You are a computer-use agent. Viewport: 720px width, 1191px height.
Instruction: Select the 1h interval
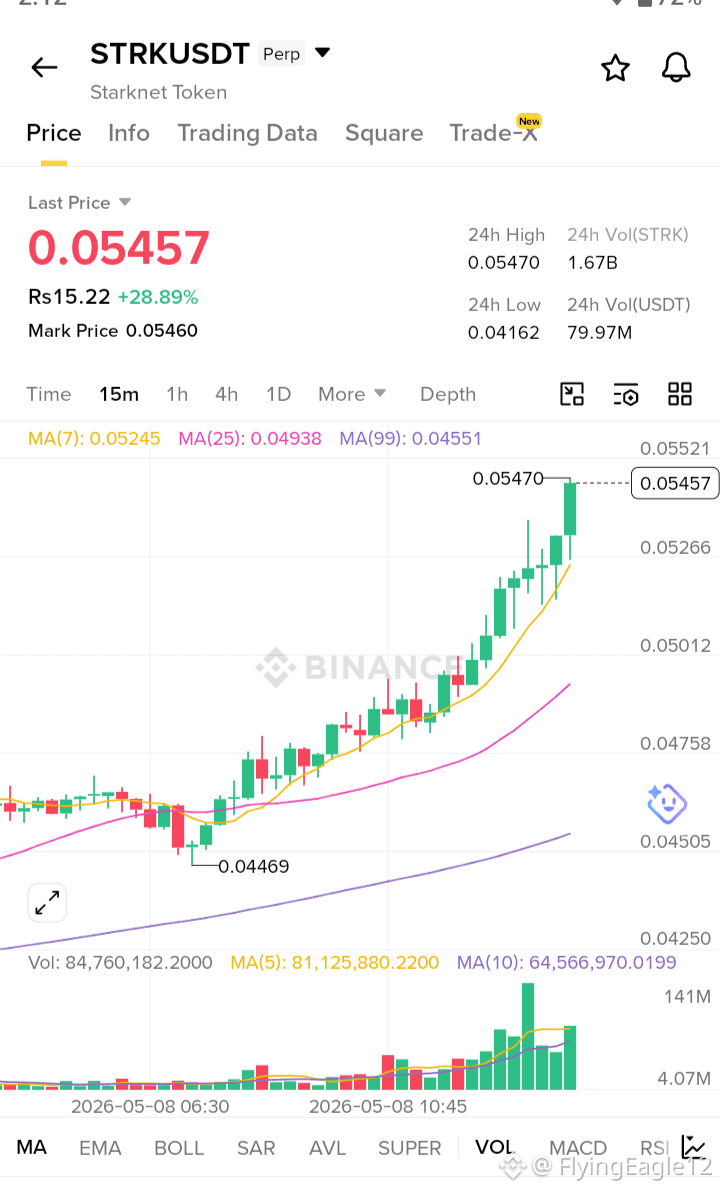tap(177, 394)
